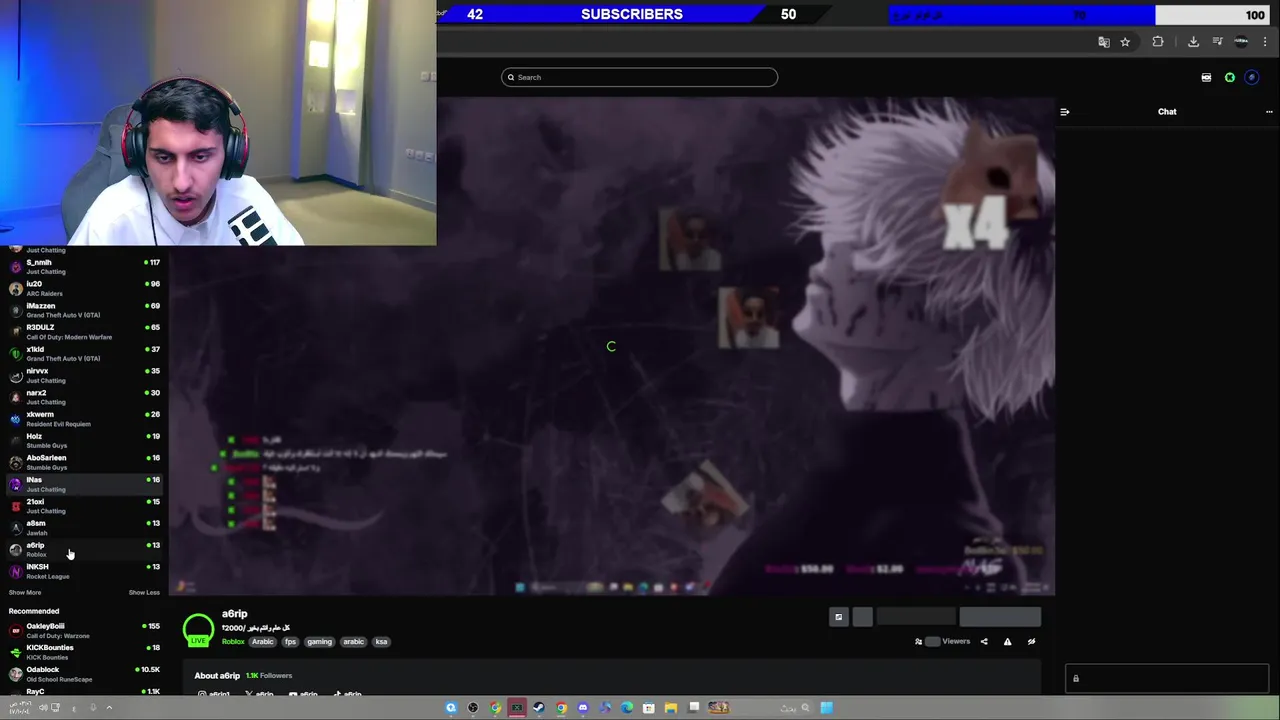The height and width of the screenshot is (720, 1280).
Task: Open R3DULZ channel in sidebar
Action: (x=84, y=332)
